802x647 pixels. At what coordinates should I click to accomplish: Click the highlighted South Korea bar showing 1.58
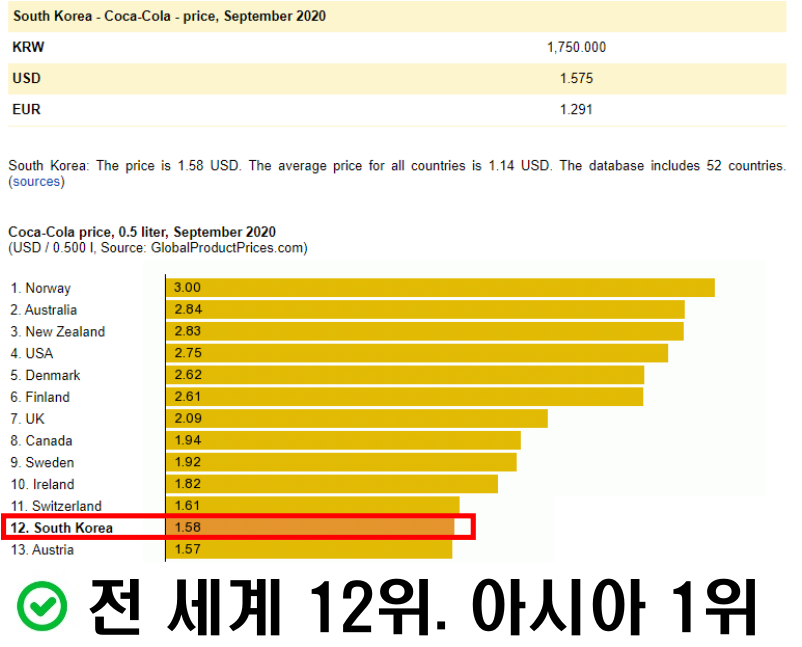click(310, 527)
